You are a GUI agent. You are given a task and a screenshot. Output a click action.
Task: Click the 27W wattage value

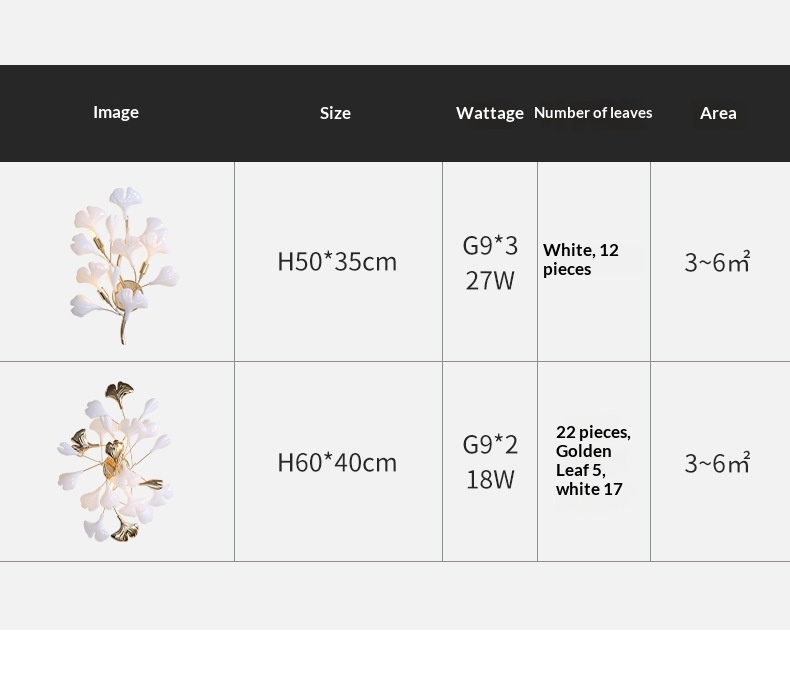click(x=490, y=280)
